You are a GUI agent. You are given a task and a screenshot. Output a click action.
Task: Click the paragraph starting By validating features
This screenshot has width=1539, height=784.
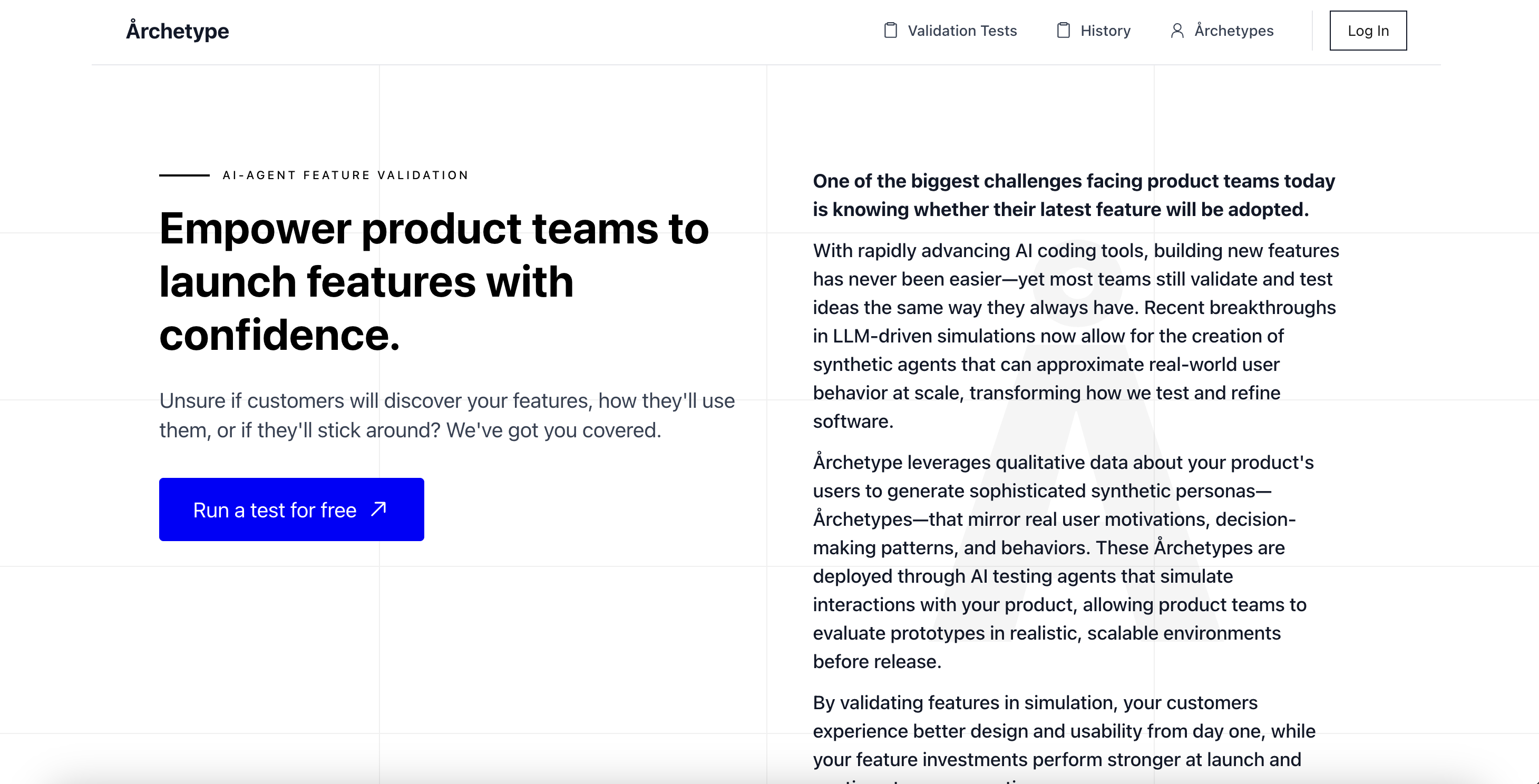click(x=1064, y=731)
